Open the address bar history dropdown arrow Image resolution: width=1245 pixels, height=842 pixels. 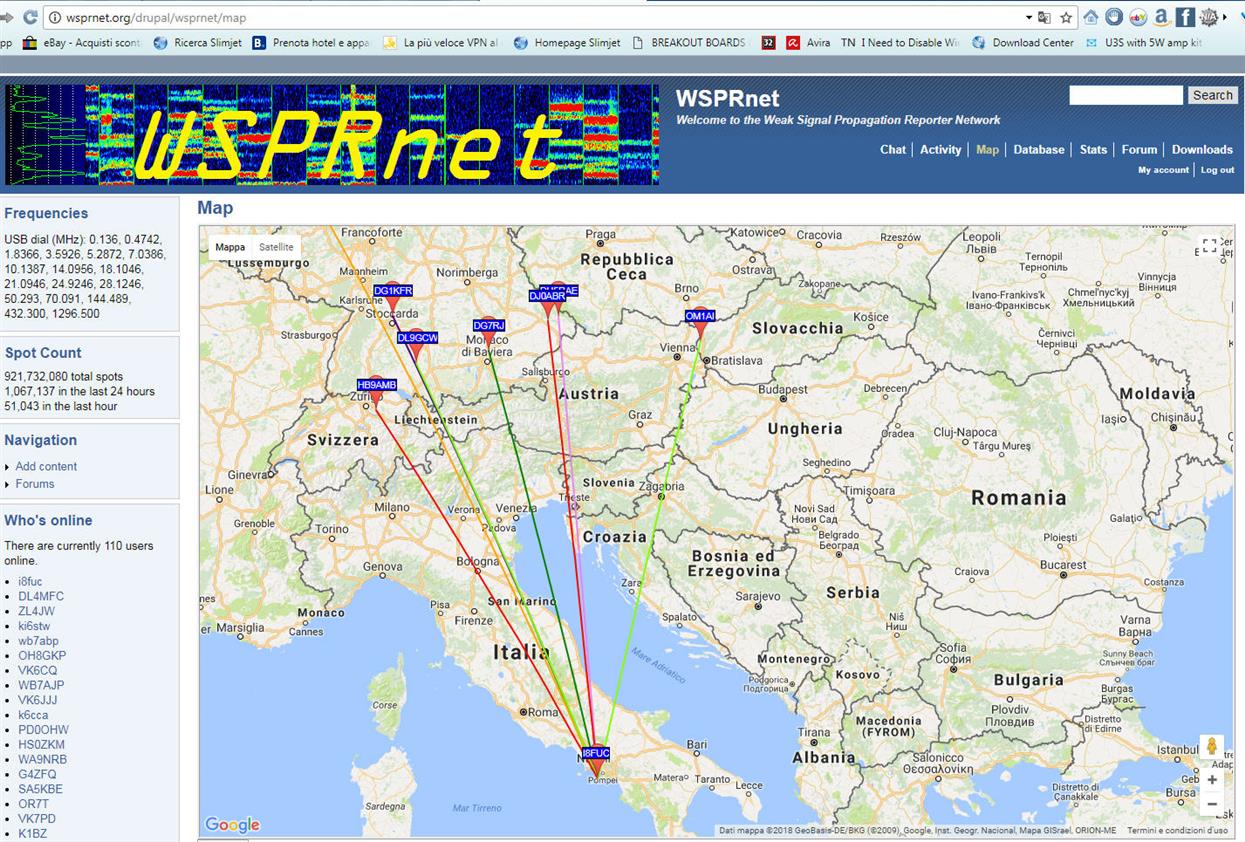click(1029, 17)
